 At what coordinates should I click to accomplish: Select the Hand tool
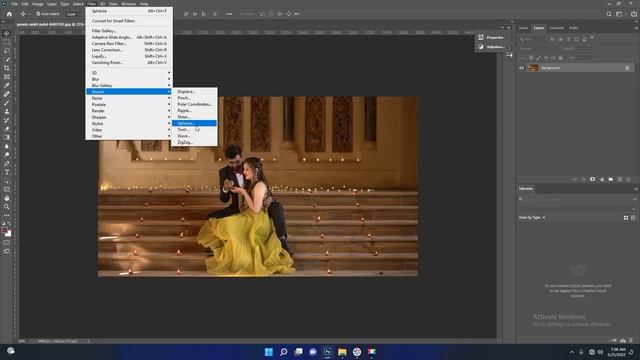tap(7, 198)
